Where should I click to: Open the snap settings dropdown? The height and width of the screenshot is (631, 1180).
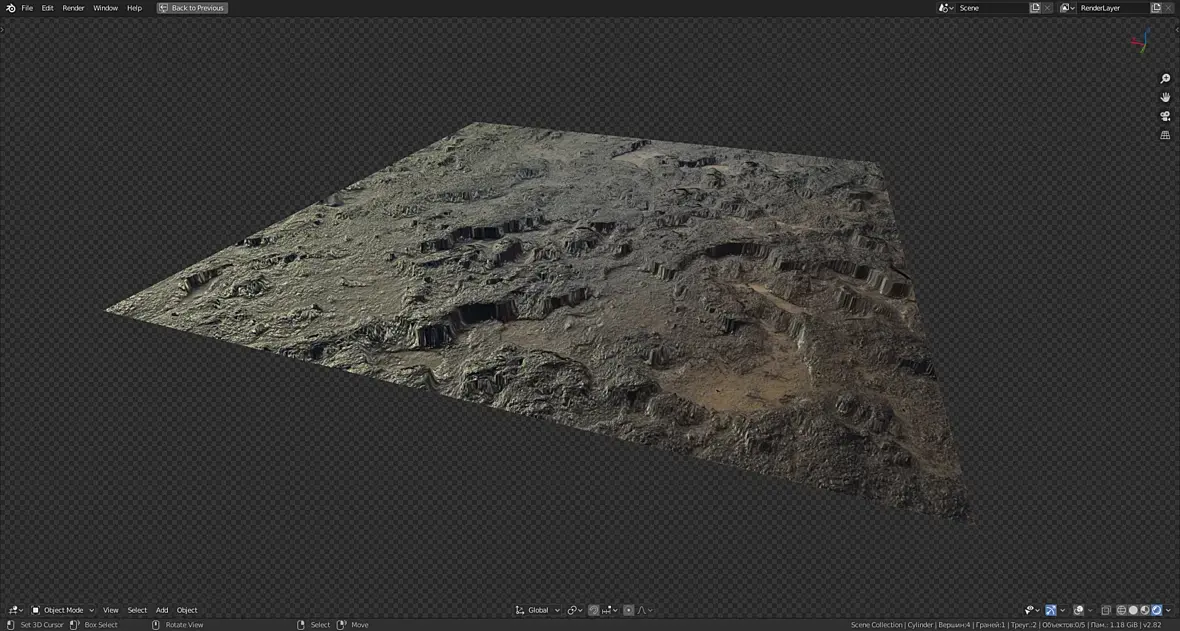[x=609, y=610]
